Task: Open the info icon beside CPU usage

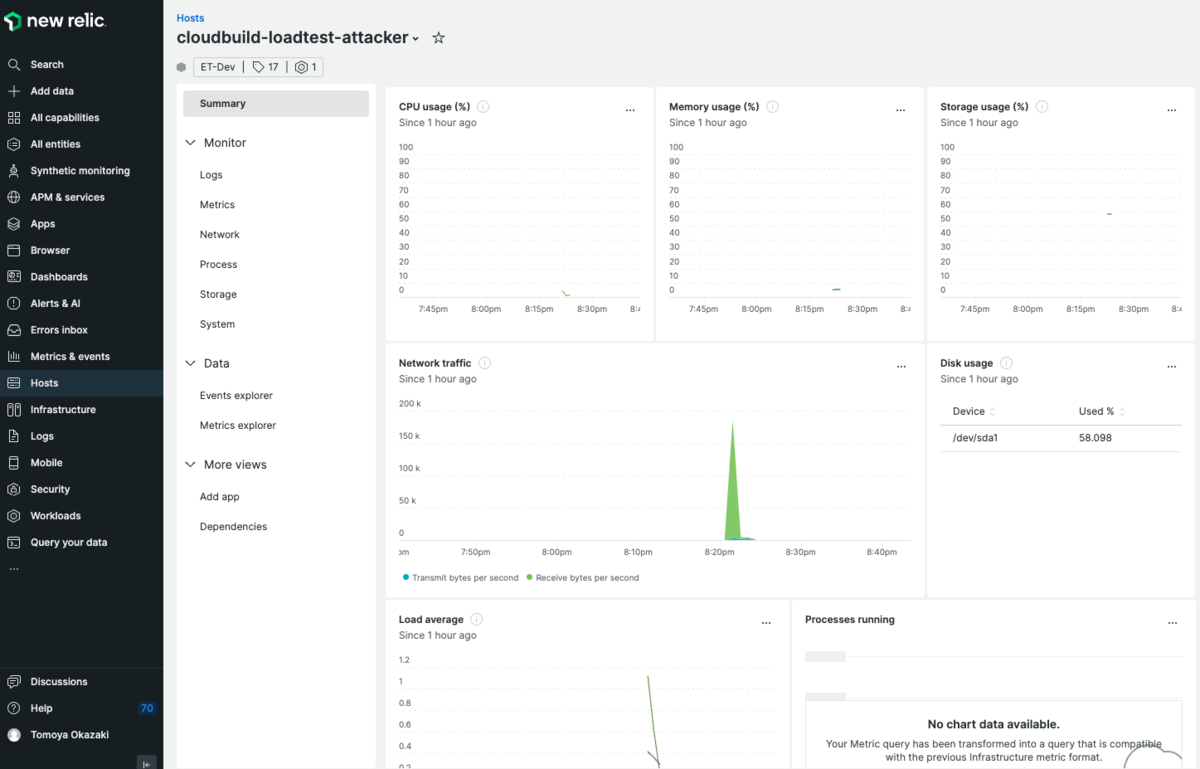Action: pos(483,107)
